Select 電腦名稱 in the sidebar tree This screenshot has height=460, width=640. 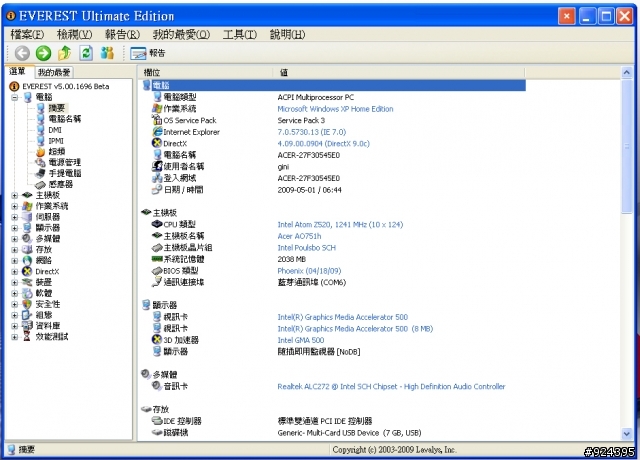tap(64, 119)
